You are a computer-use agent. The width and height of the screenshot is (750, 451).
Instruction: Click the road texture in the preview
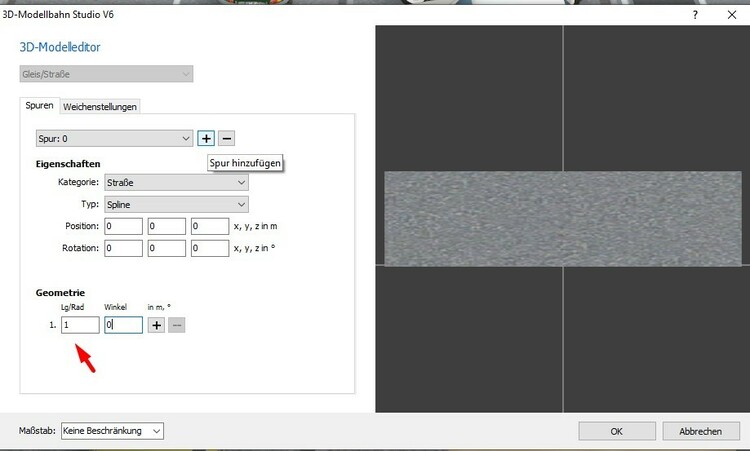click(x=563, y=219)
